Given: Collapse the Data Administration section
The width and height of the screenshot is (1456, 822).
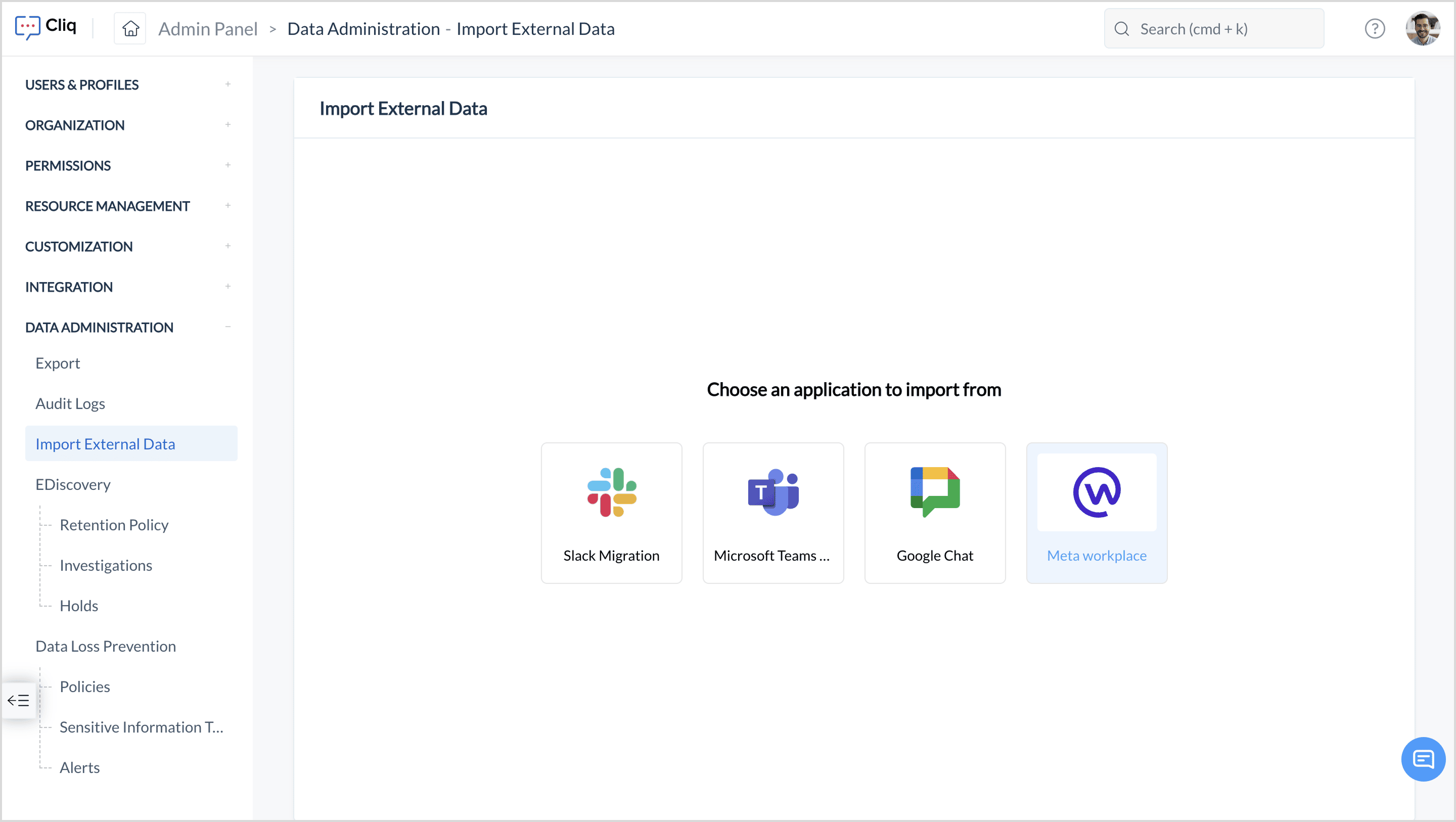Looking at the screenshot, I should click(228, 327).
